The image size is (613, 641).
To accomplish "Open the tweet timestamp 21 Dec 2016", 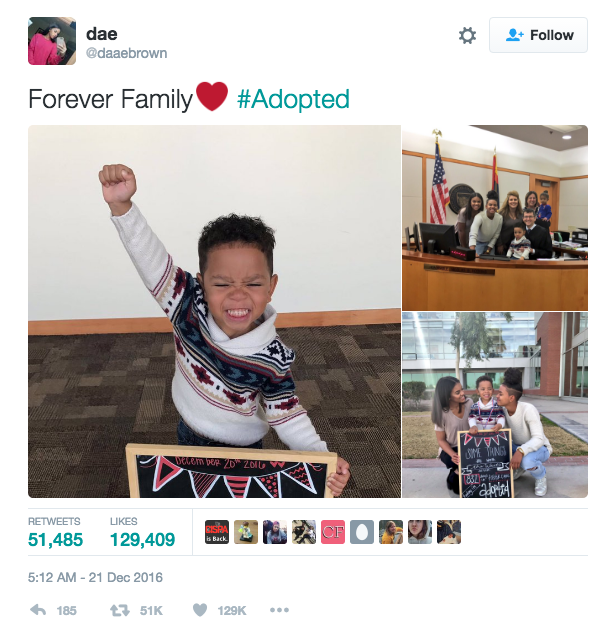I will tap(95, 577).
